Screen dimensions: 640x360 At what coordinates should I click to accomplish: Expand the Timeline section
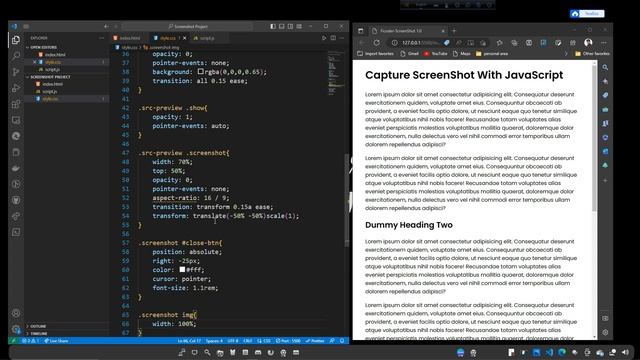pos(39,333)
